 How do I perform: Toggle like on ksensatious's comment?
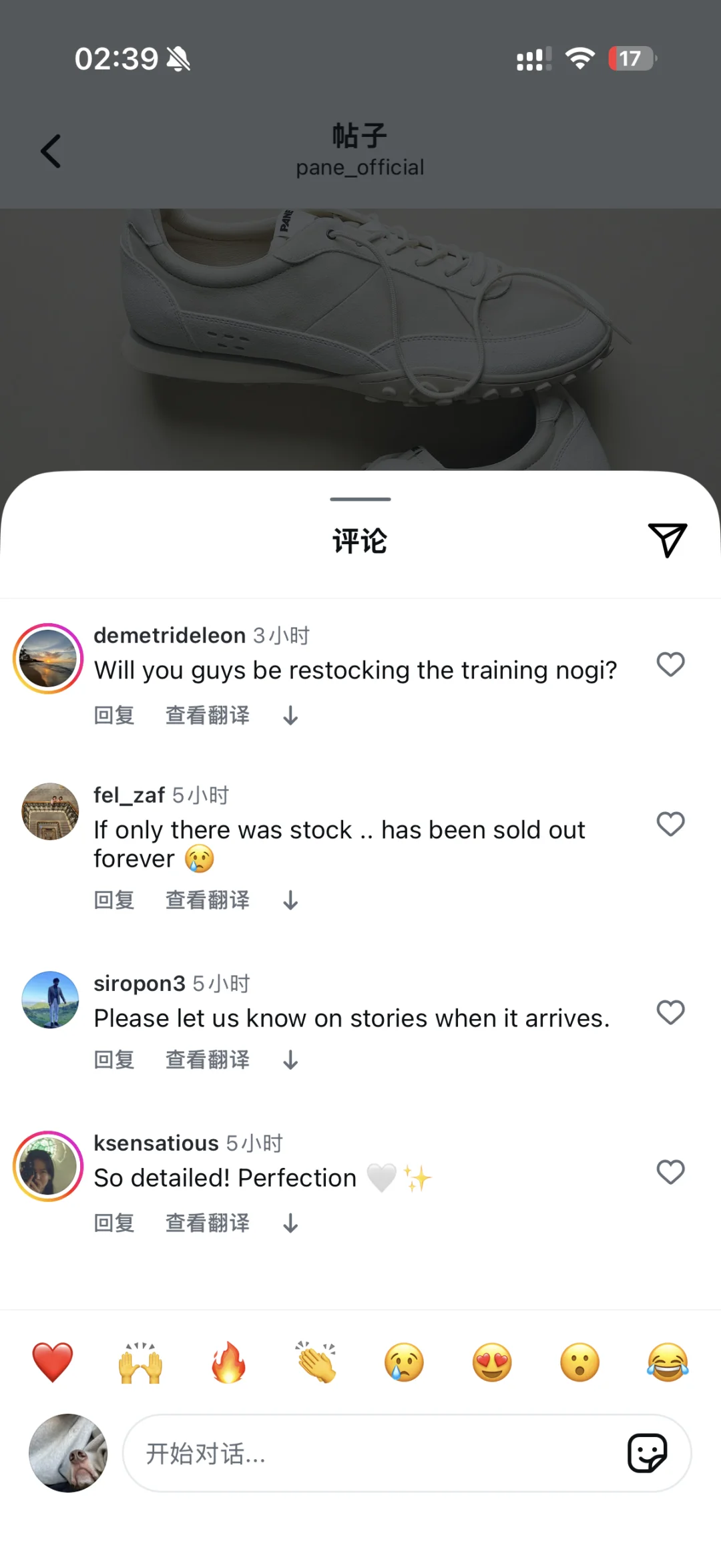pyautogui.click(x=670, y=1172)
